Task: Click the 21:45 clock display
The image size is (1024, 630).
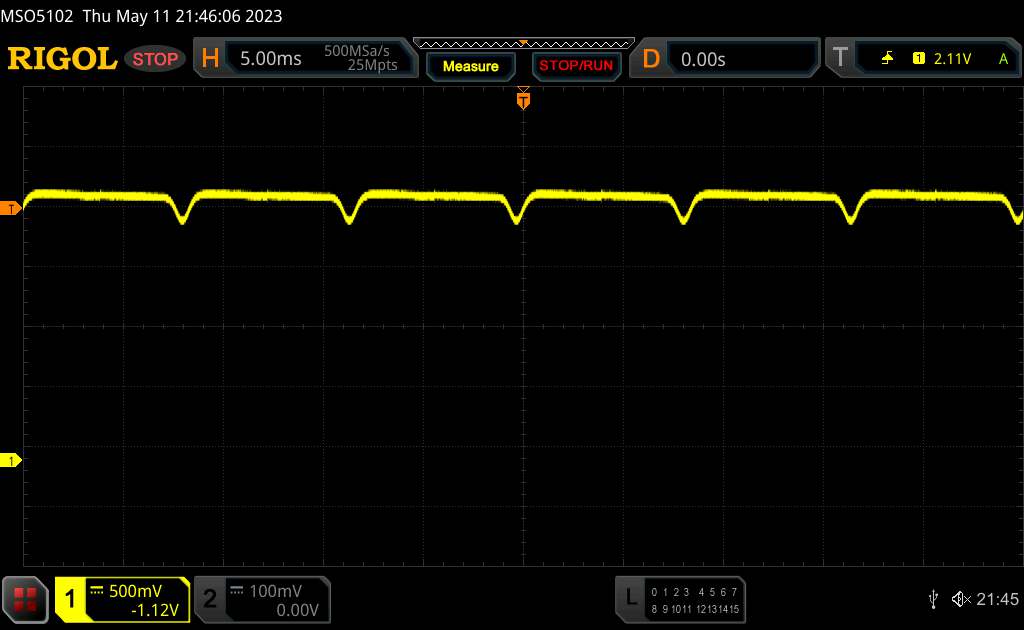Action: click(997, 599)
